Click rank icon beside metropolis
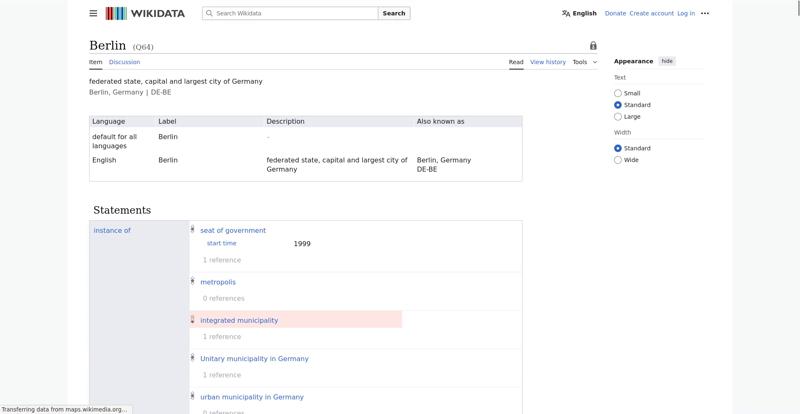800x414 pixels. click(x=193, y=281)
